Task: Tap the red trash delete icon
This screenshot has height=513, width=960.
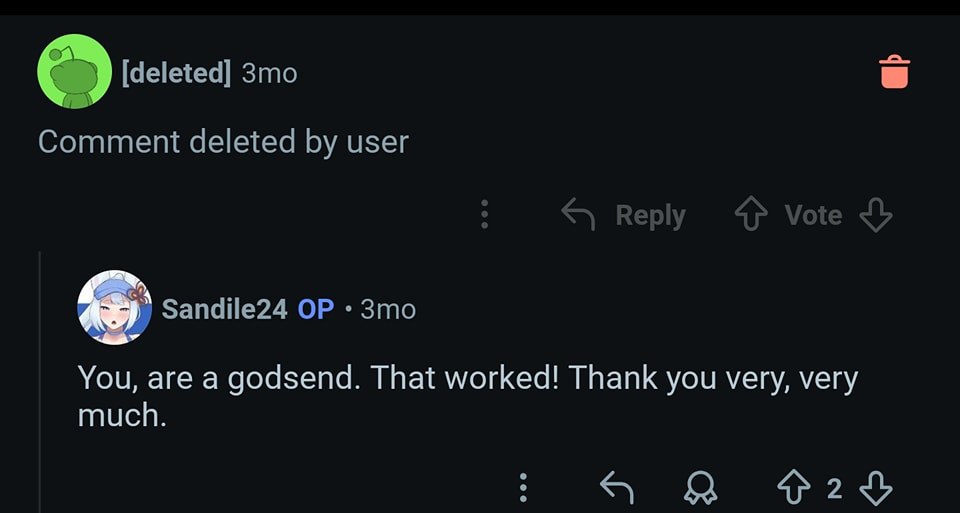Action: click(x=894, y=71)
